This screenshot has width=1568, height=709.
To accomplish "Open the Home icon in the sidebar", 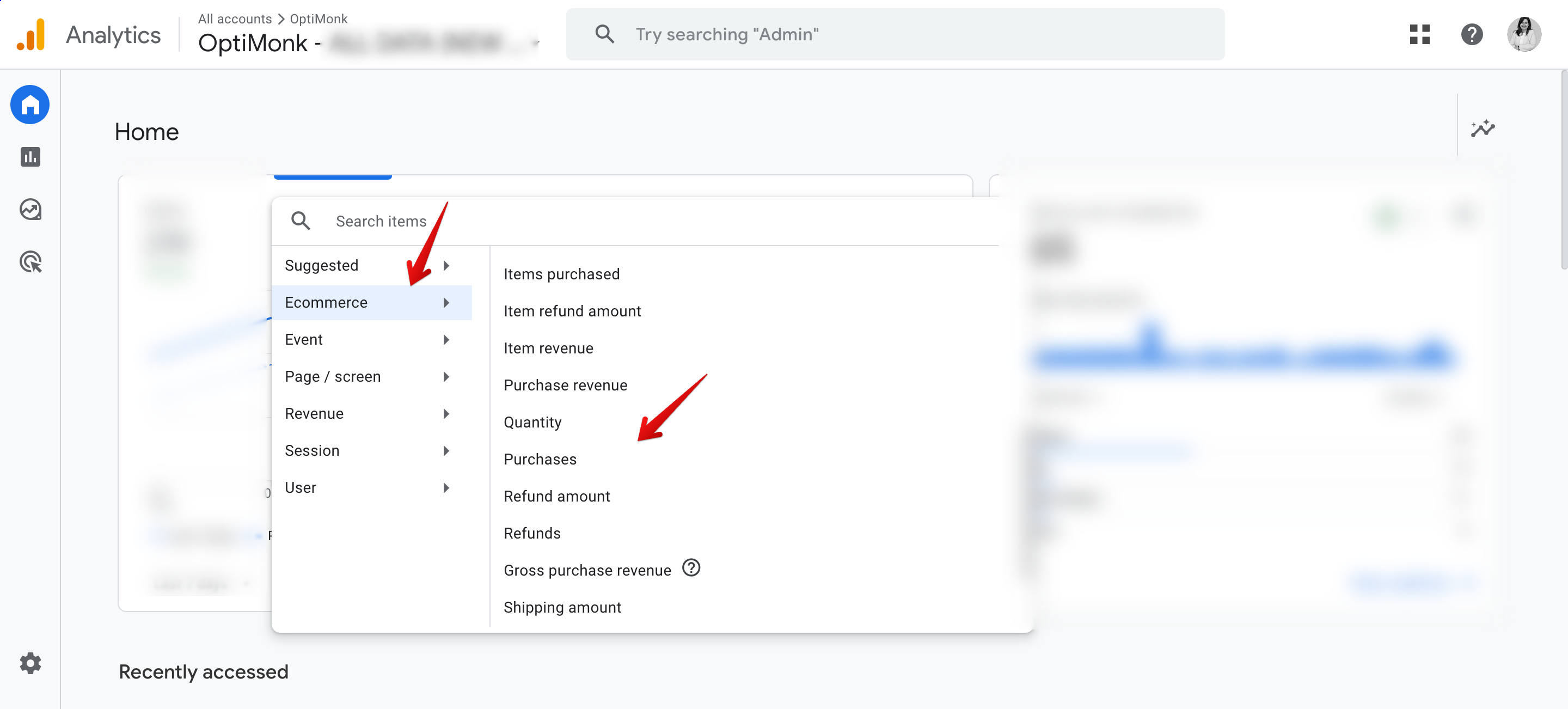I will [29, 105].
